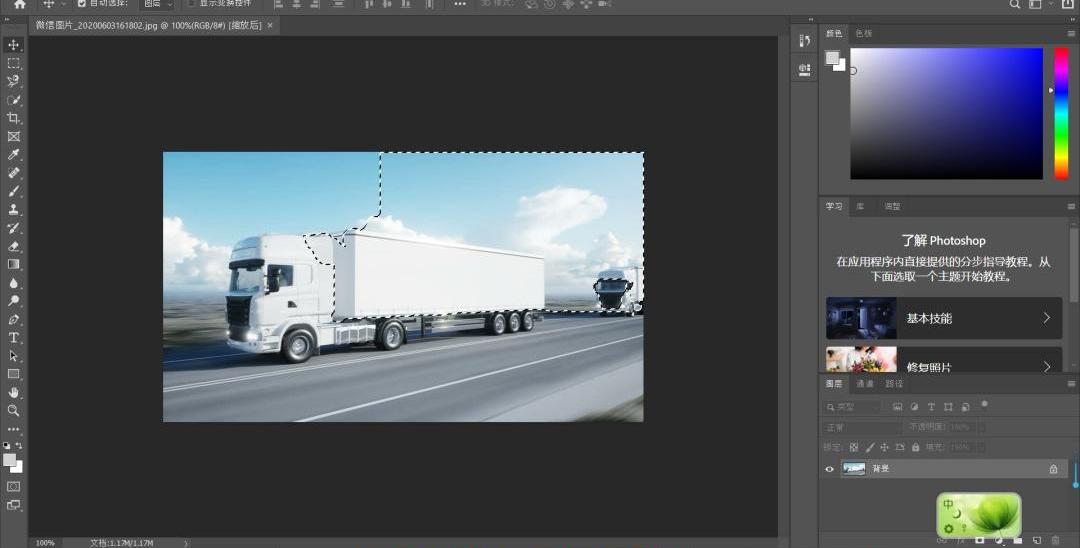Screen dimensions: 1080x548
Task: Switch to the 调整 tab
Action: click(x=892, y=207)
